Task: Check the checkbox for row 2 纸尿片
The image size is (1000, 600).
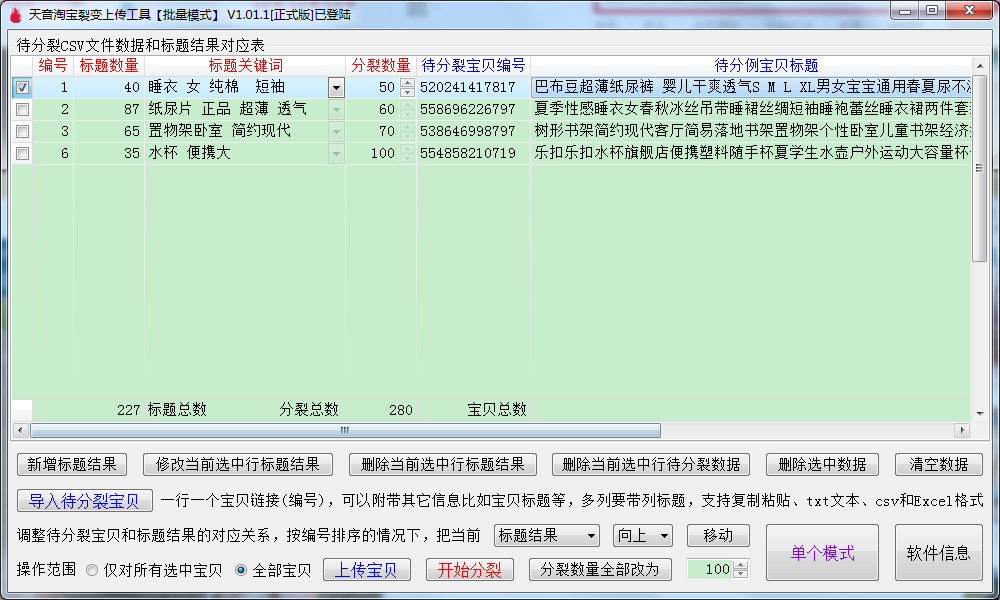Action: point(21,110)
